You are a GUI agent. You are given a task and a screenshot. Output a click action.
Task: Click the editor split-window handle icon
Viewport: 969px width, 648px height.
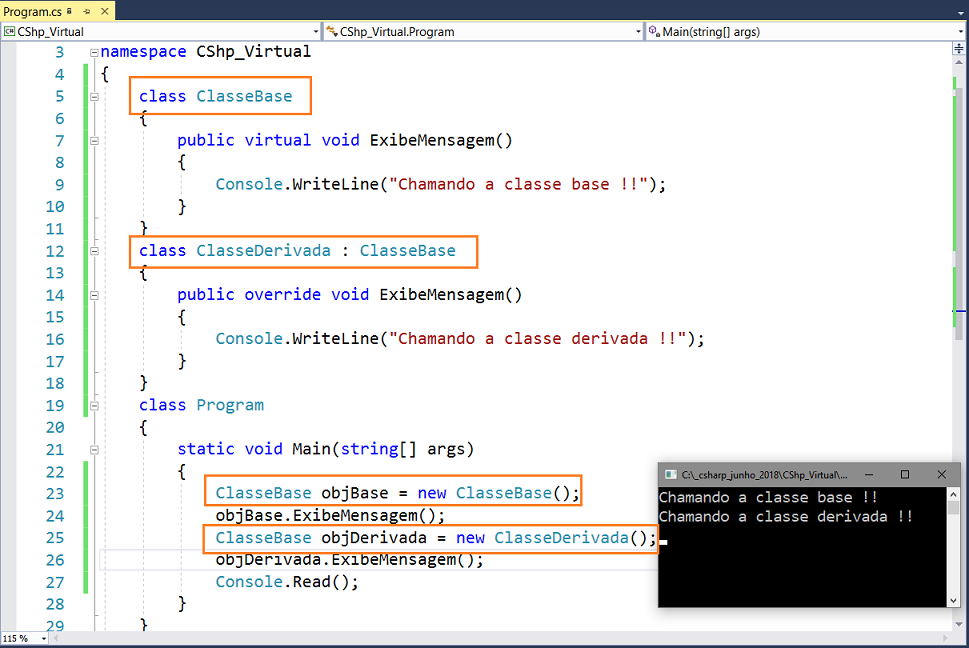click(958, 49)
